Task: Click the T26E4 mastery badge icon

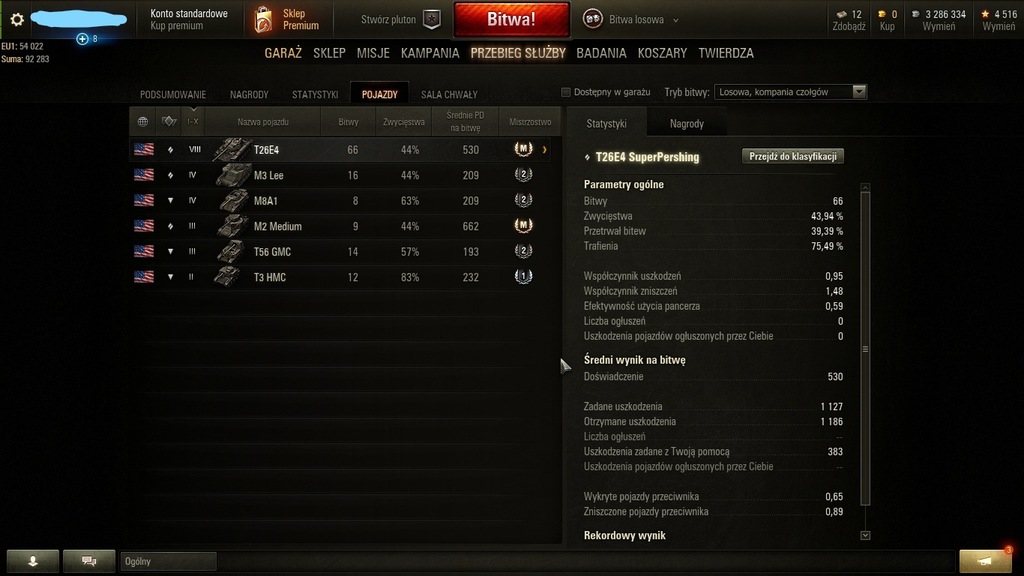Action: tap(523, 150)
